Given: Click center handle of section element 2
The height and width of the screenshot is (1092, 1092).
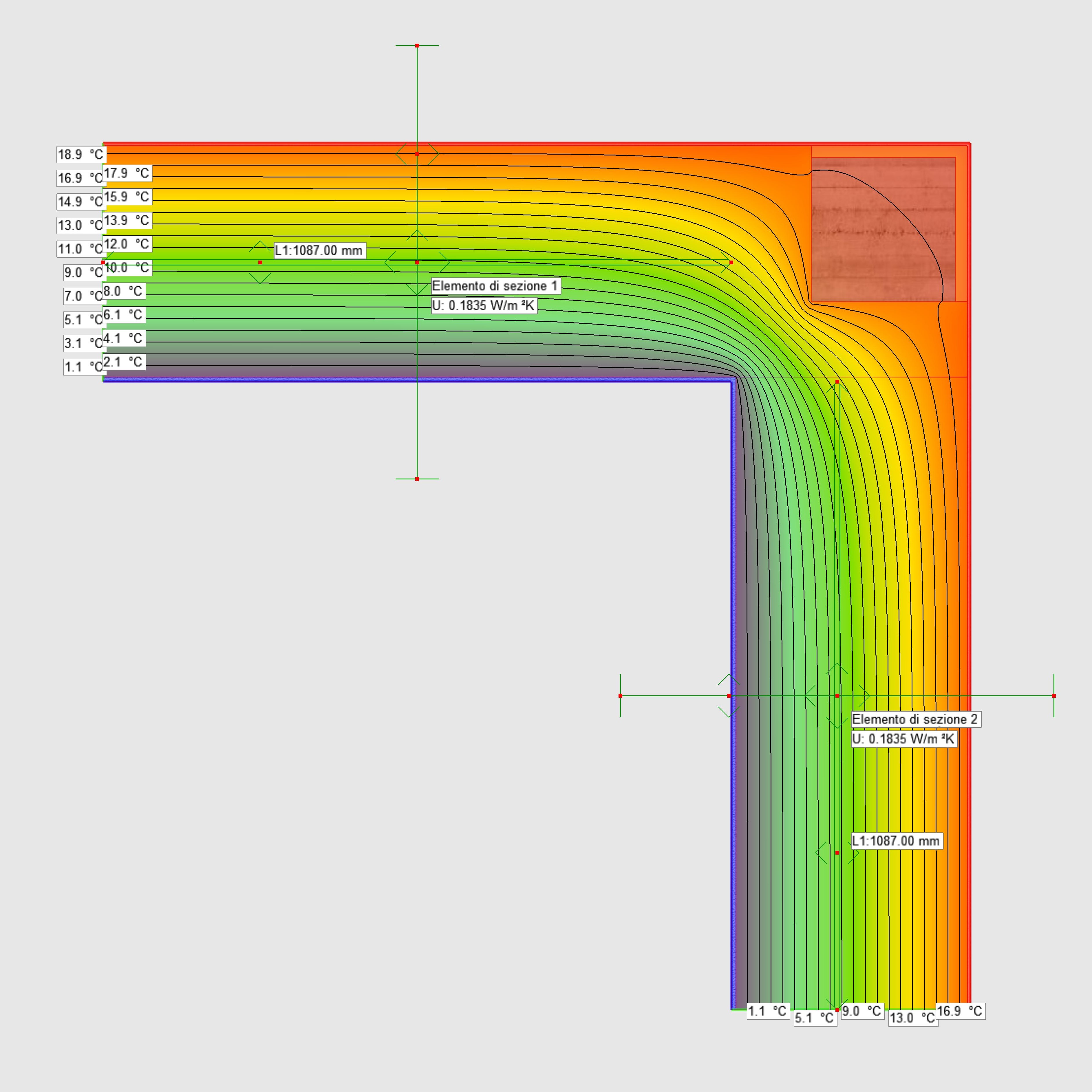Looking at the screenshot, I should (837, 696).
